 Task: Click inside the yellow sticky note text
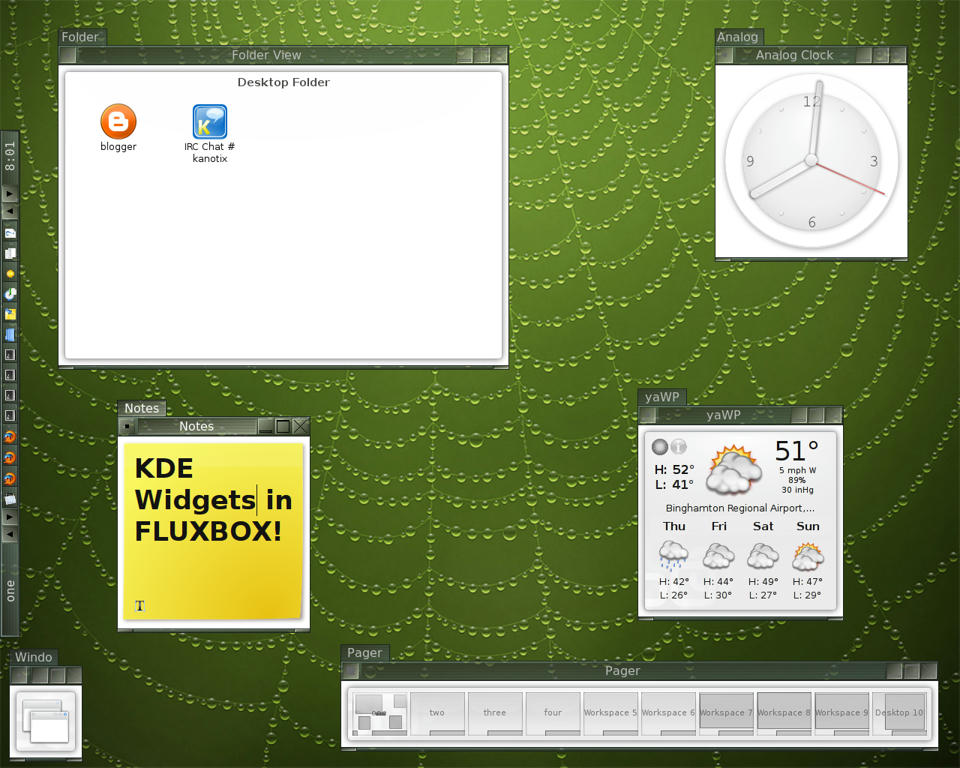(210, 500)
